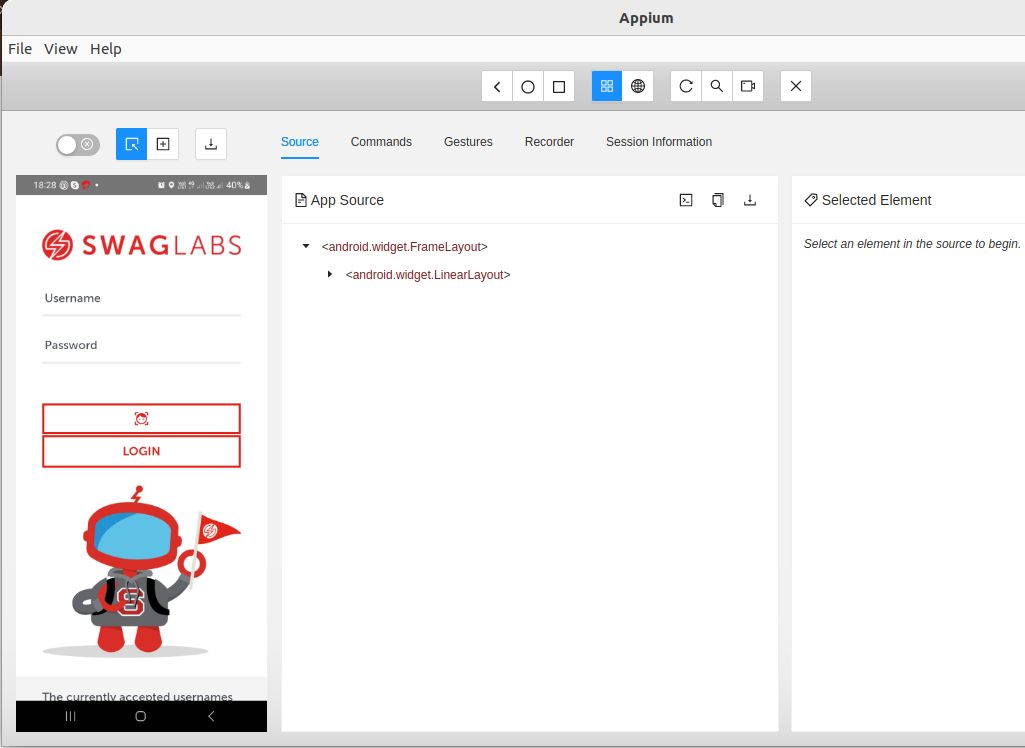This screenshot has width=1025, height=748.
Task: Open the Search for element magnifier
Action: click(x=717, y=86)
